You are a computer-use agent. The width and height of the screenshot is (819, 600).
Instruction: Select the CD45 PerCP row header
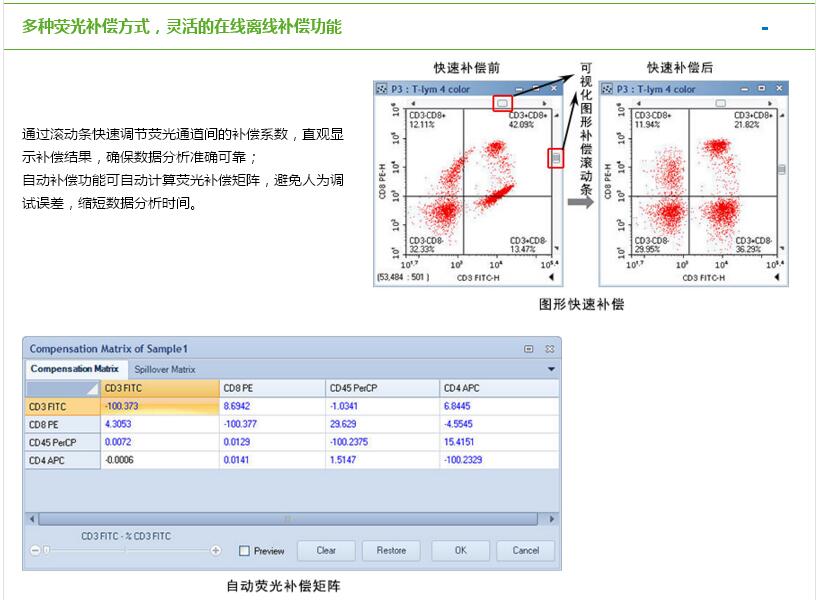[63, 443]
